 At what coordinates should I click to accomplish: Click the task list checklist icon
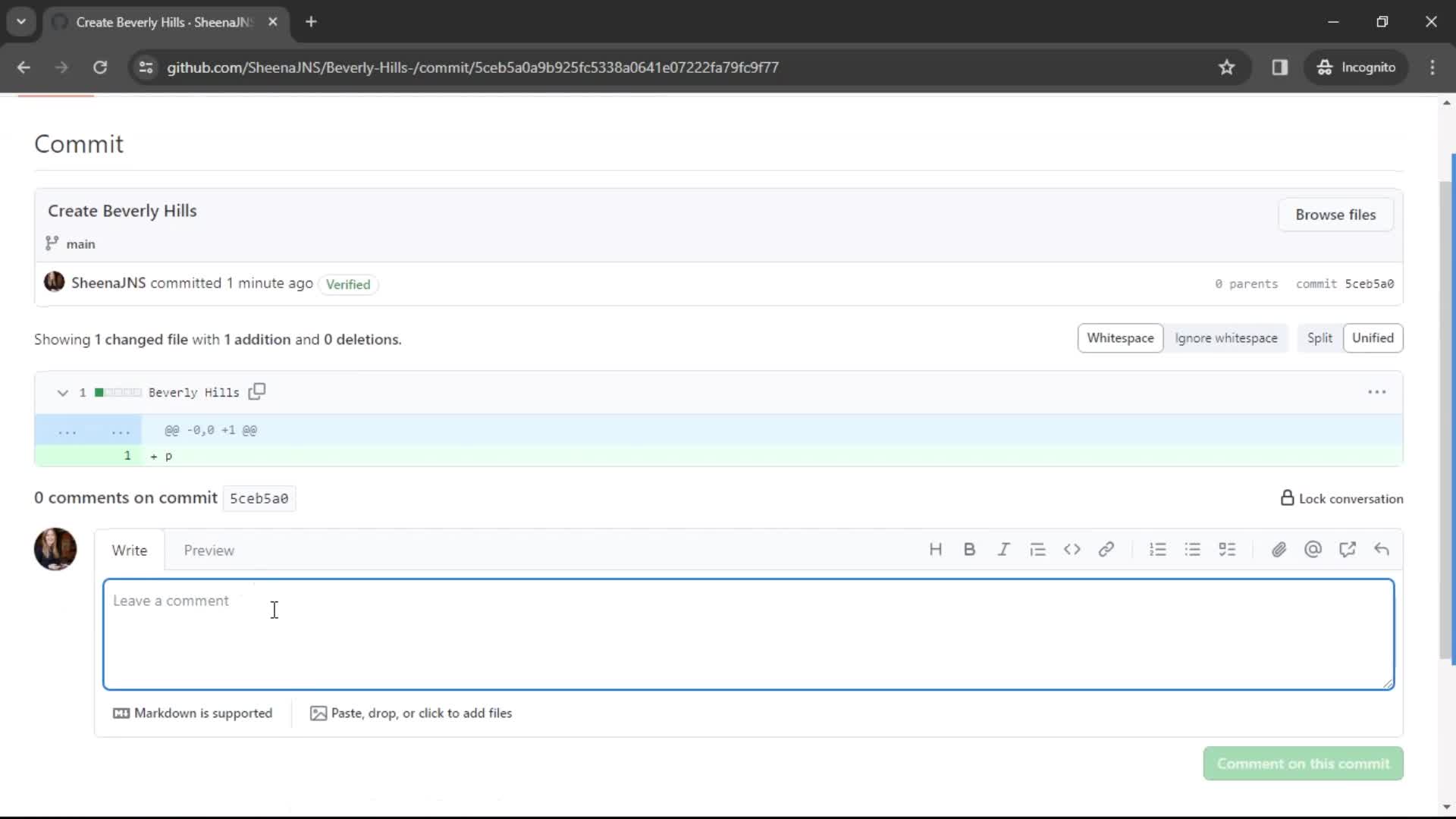(1228, 550)
